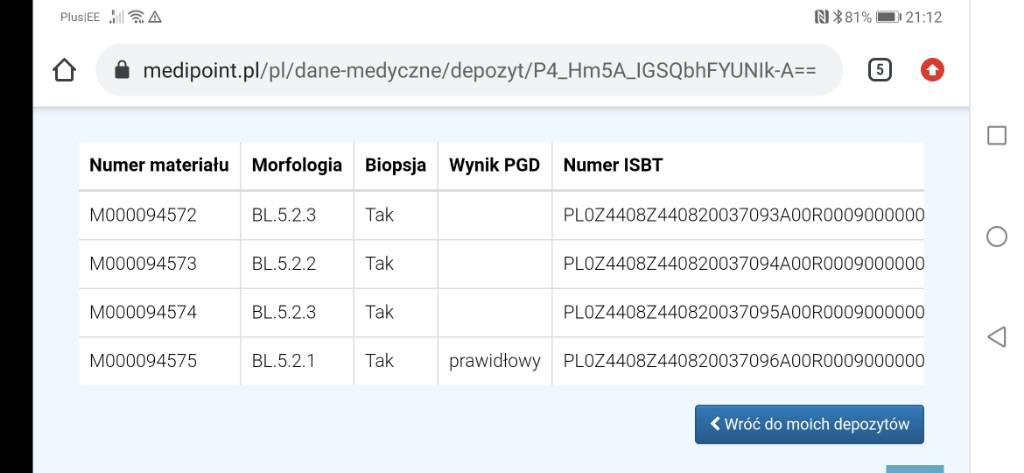
Task: Click the 'prawidłowy' PGD result cell
Action: [x=495, y=361]
